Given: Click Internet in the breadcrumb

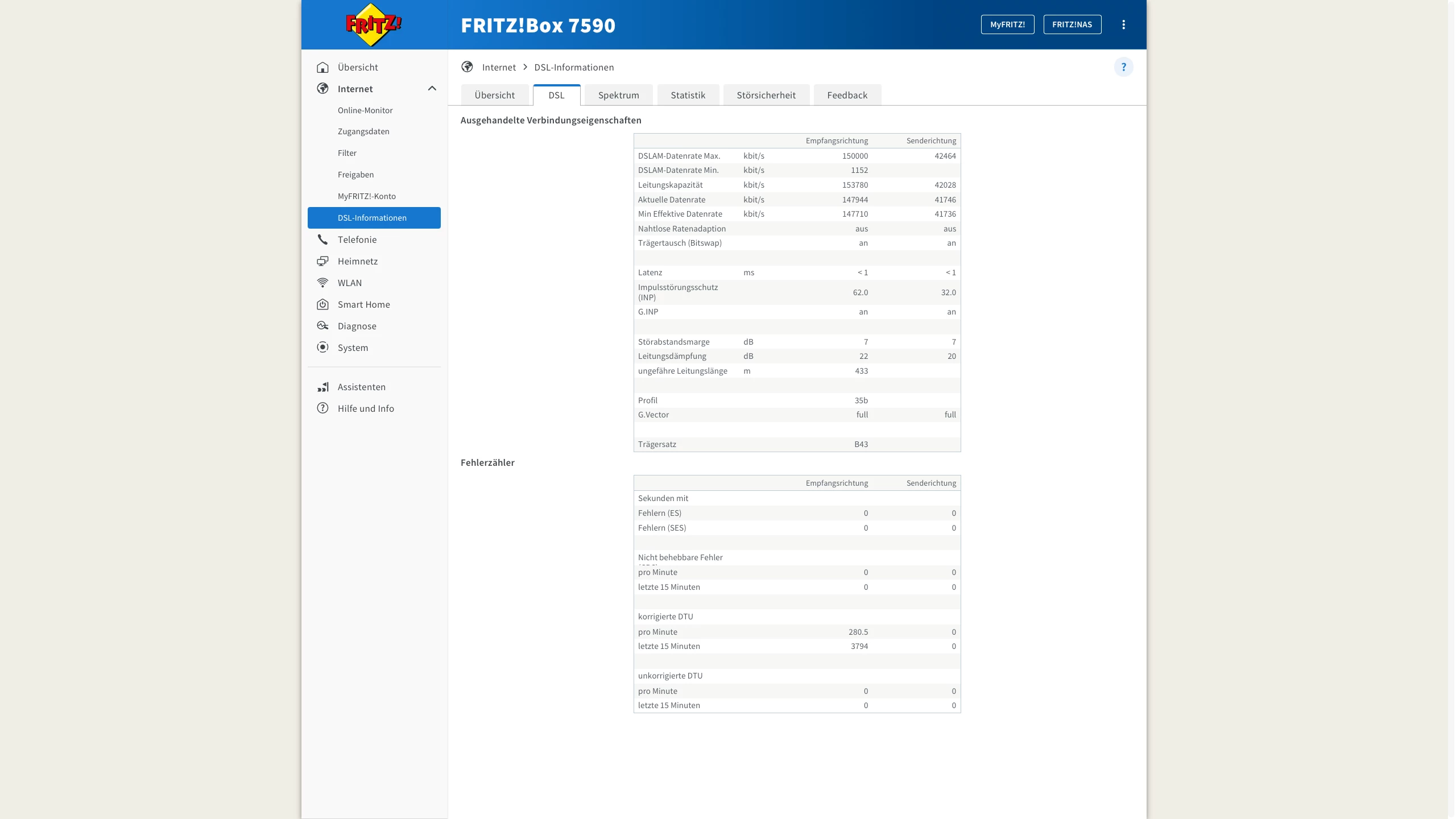Looking at the screenshot, I should coord(499,67).
